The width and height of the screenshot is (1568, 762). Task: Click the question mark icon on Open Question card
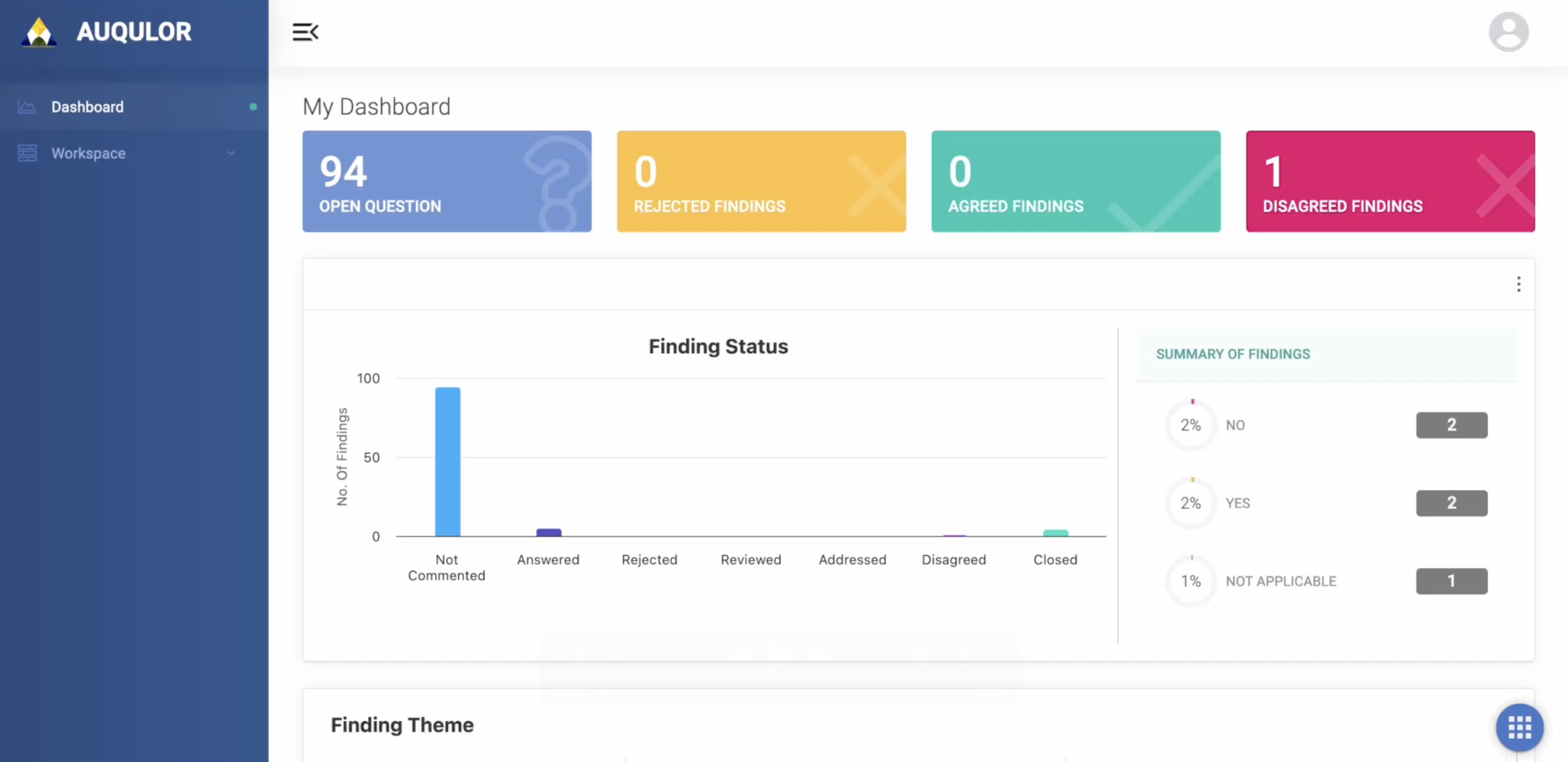click(x=557, y=183)
